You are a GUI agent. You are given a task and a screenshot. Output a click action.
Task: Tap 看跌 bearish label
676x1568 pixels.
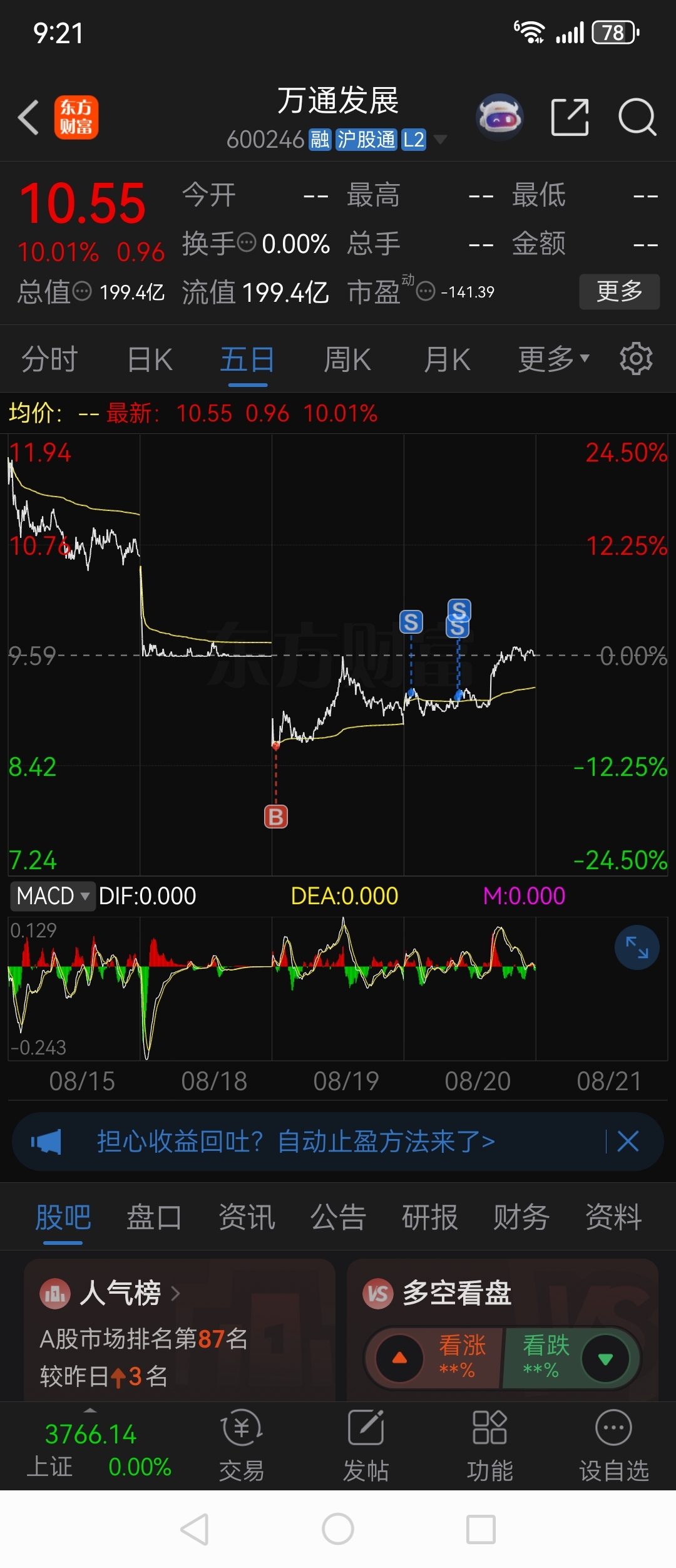[546, 1345]
